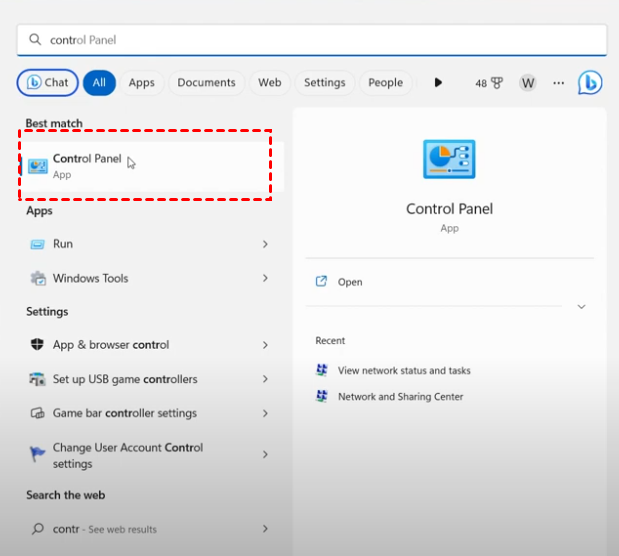The image size is (619, 556).
Task: Show more filters with the play arrow
Action: 438,83
